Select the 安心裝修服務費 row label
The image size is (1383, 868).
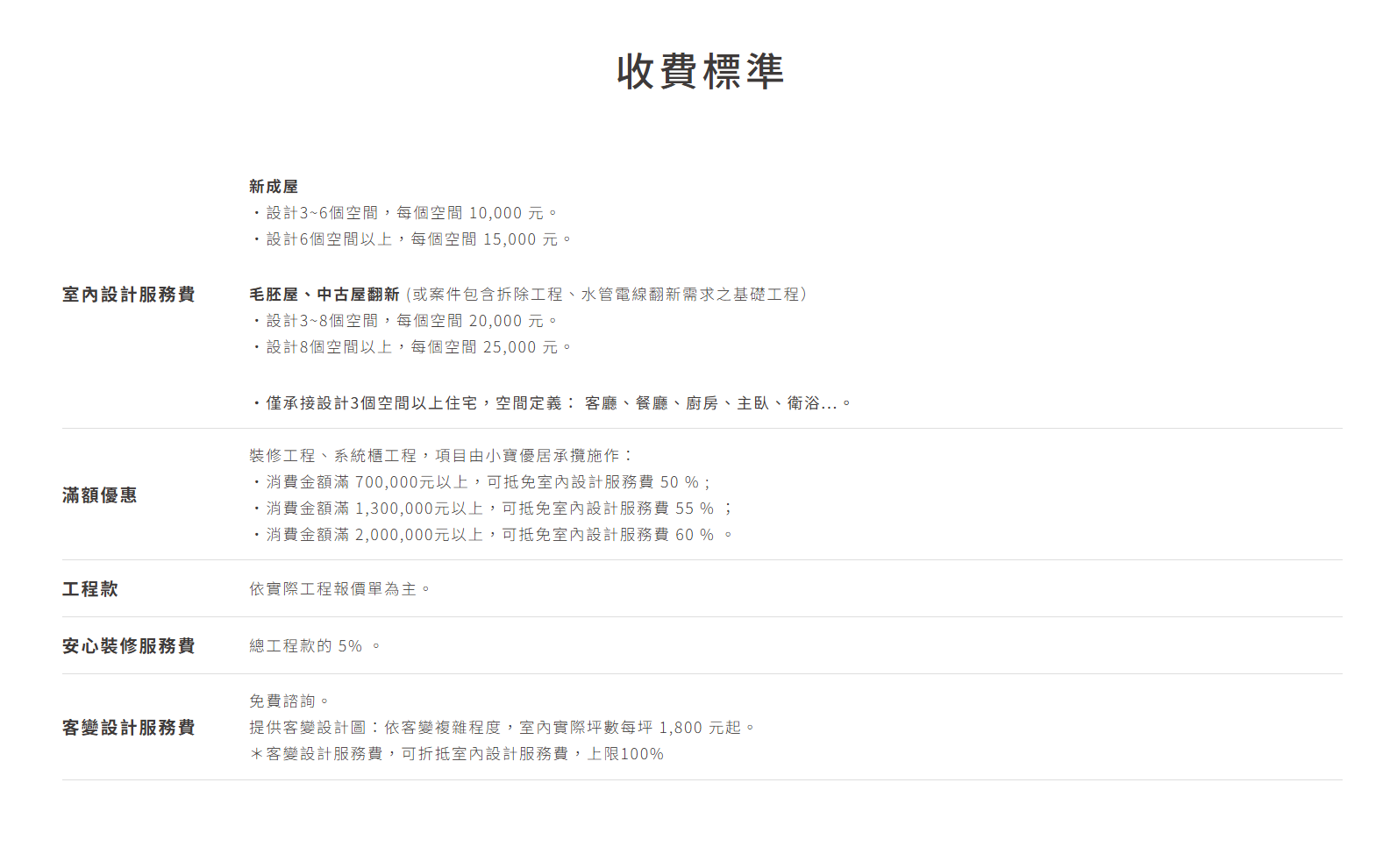pos(129,646)
